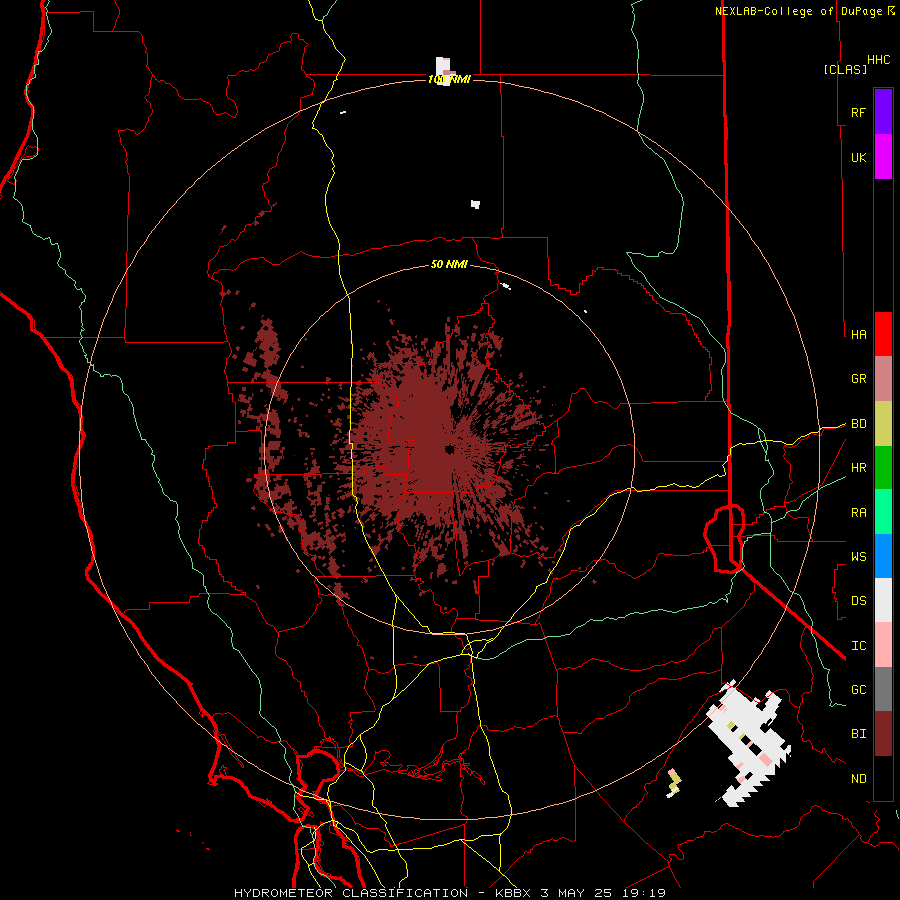Screen dimensions: 900x900
Task: Click the radar site center dot
Action: [449, 449]
